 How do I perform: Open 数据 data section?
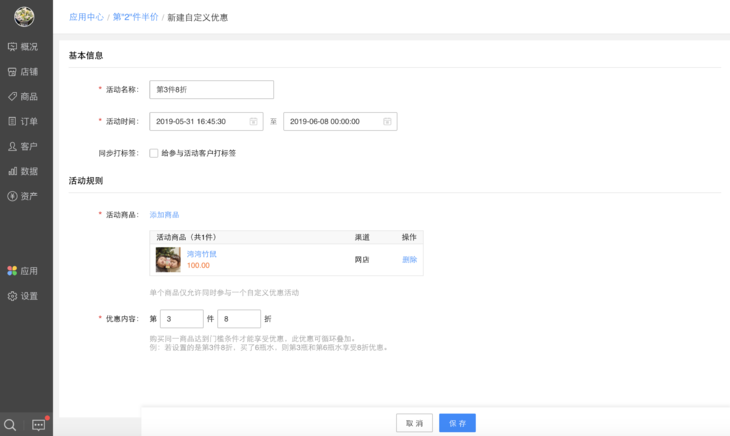(x=24, y=172)
